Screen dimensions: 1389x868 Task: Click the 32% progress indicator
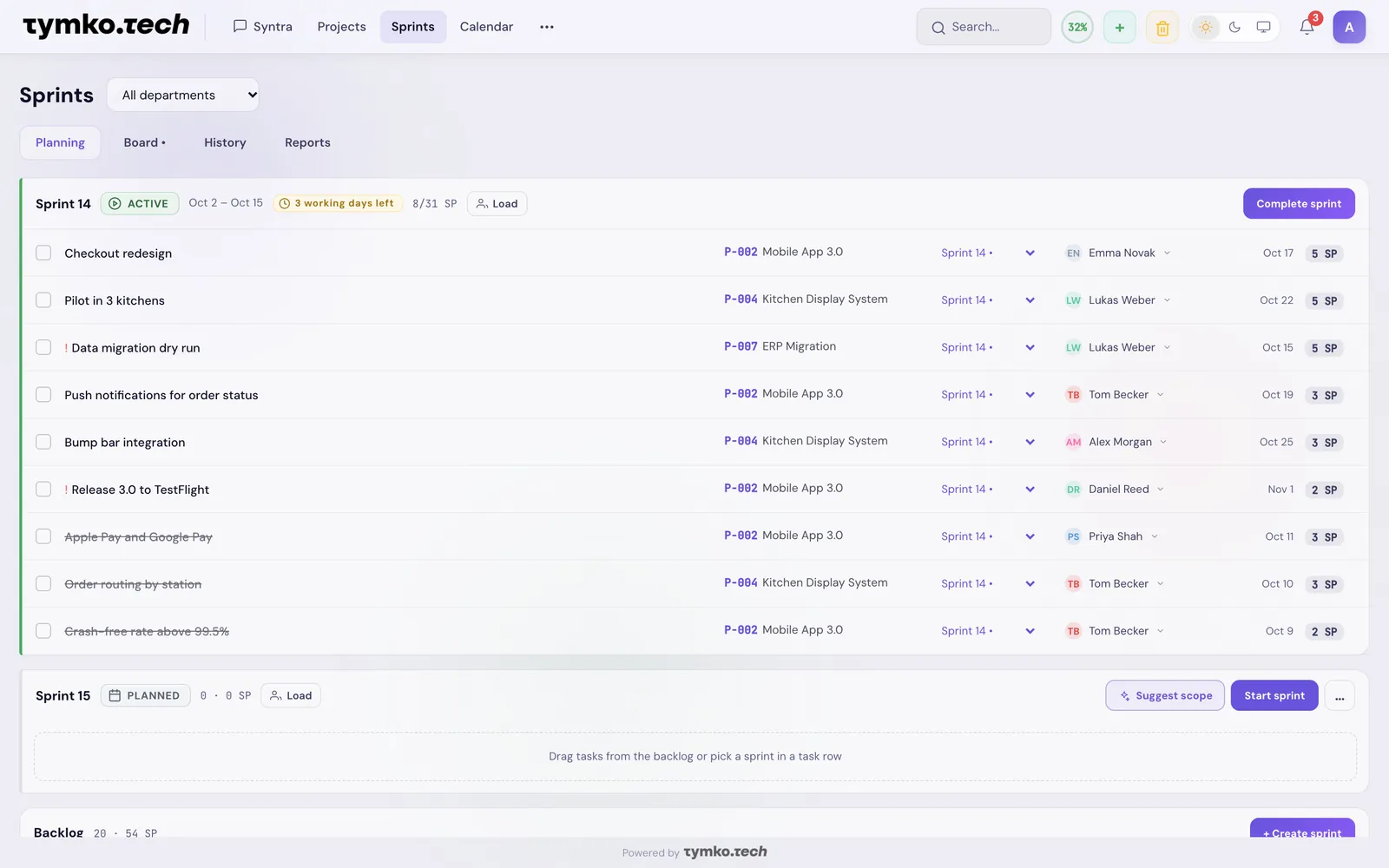(x=1077, y=27)
